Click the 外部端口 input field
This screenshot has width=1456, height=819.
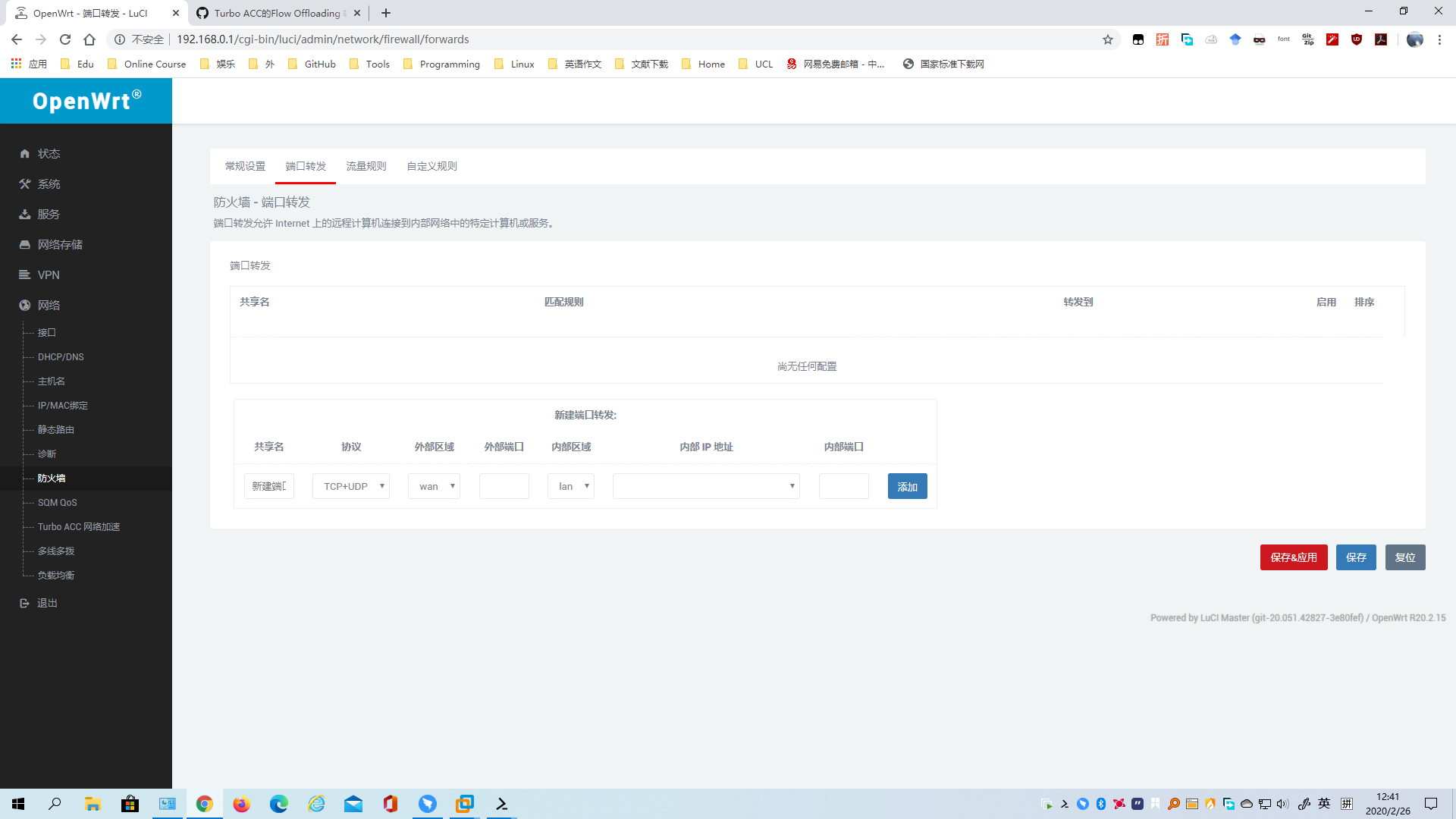504,486
